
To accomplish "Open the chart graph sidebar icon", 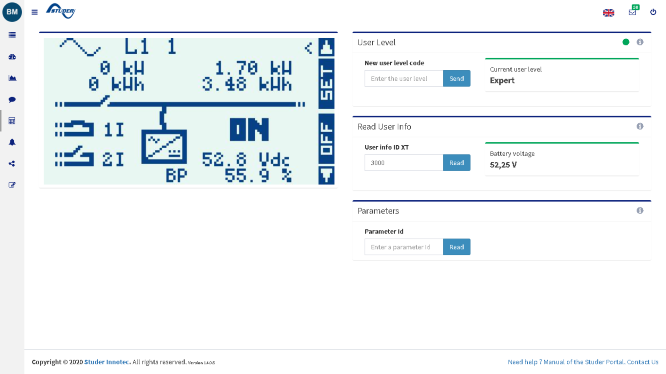I will pyautogui.click(x=12, y=78).
